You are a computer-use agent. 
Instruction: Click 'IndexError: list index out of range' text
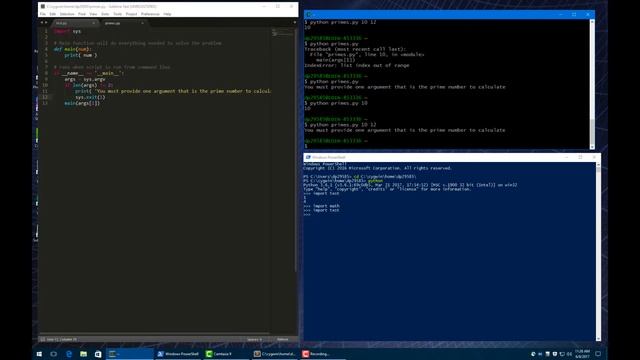pos(357,65)
